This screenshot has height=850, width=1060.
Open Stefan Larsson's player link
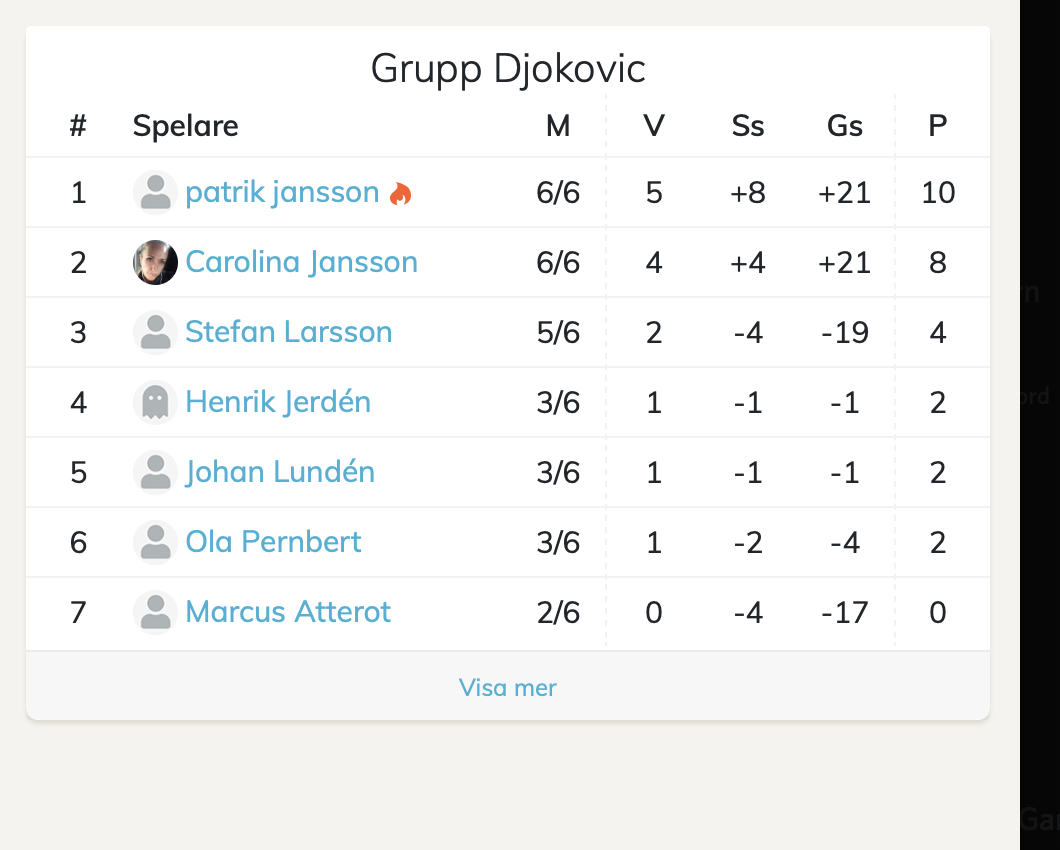pos(288,332)
